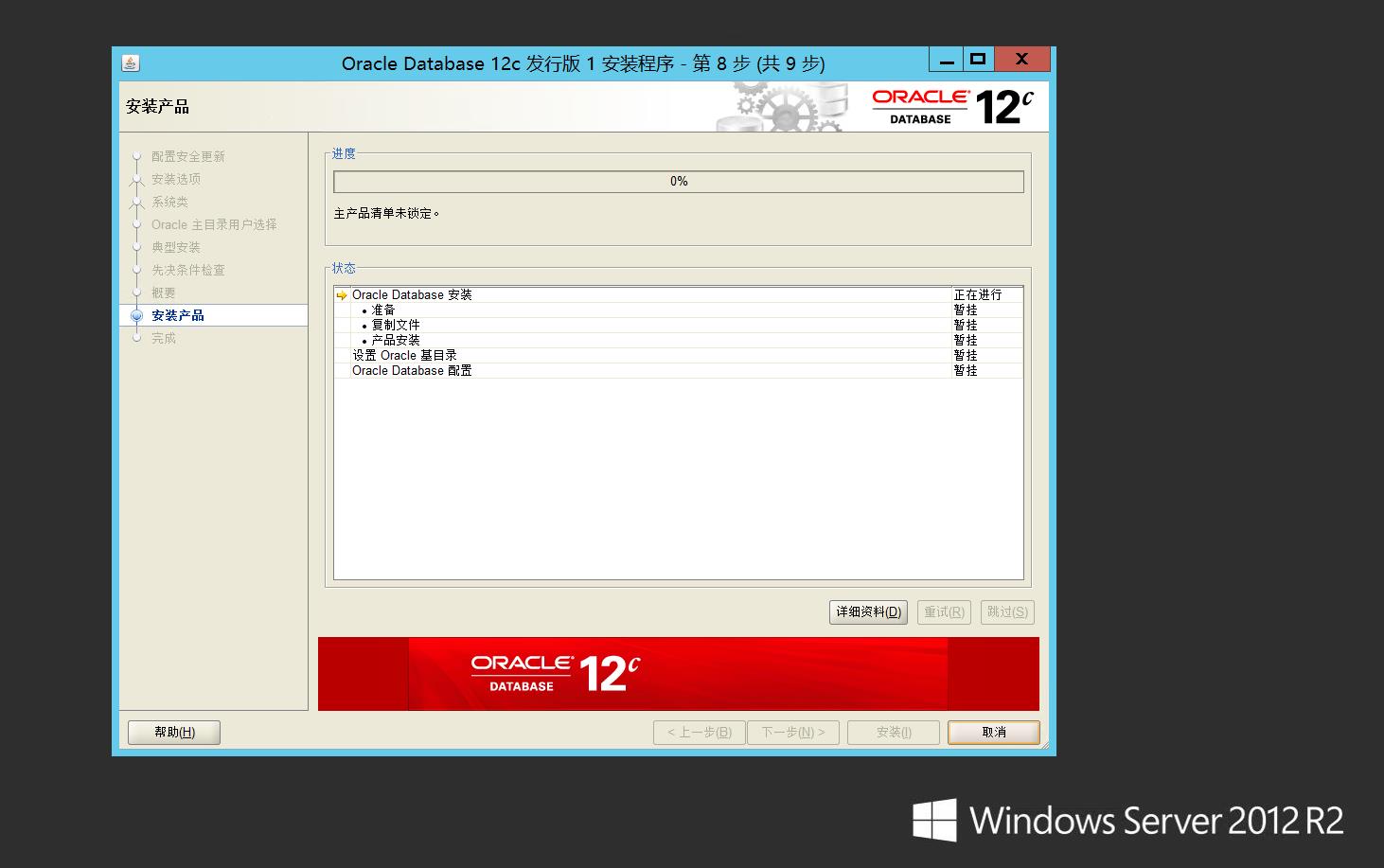The height and width of the screenshot is (868, 1384).
Task: Click the installer window title text
Action: [x=583, y=63]
